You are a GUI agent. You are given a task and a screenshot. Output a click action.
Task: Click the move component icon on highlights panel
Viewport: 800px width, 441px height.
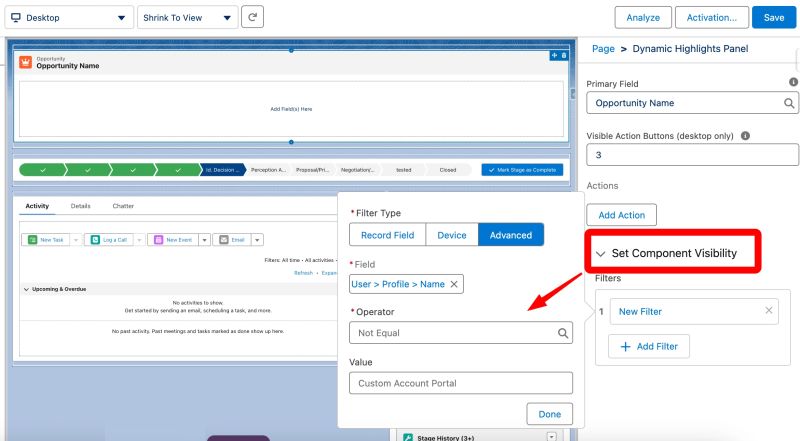pyautogui.click(x=555, y=55)
